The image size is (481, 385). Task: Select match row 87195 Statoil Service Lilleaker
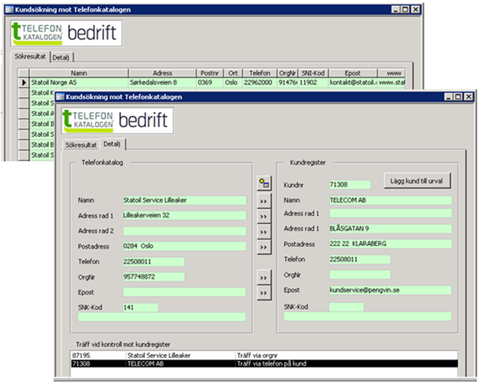264,355
